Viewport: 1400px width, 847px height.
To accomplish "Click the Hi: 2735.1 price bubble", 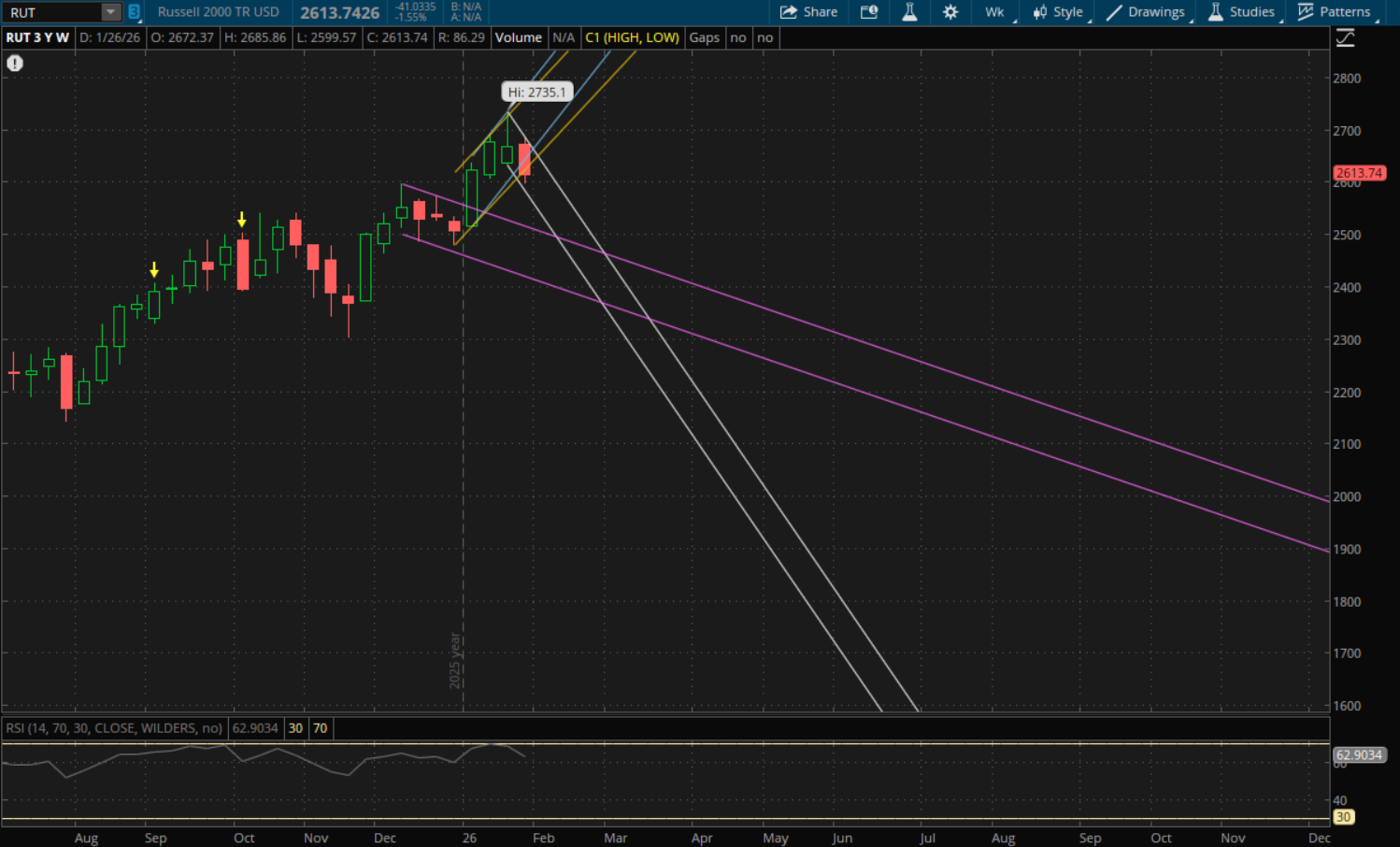I will (x=536, y=93).
